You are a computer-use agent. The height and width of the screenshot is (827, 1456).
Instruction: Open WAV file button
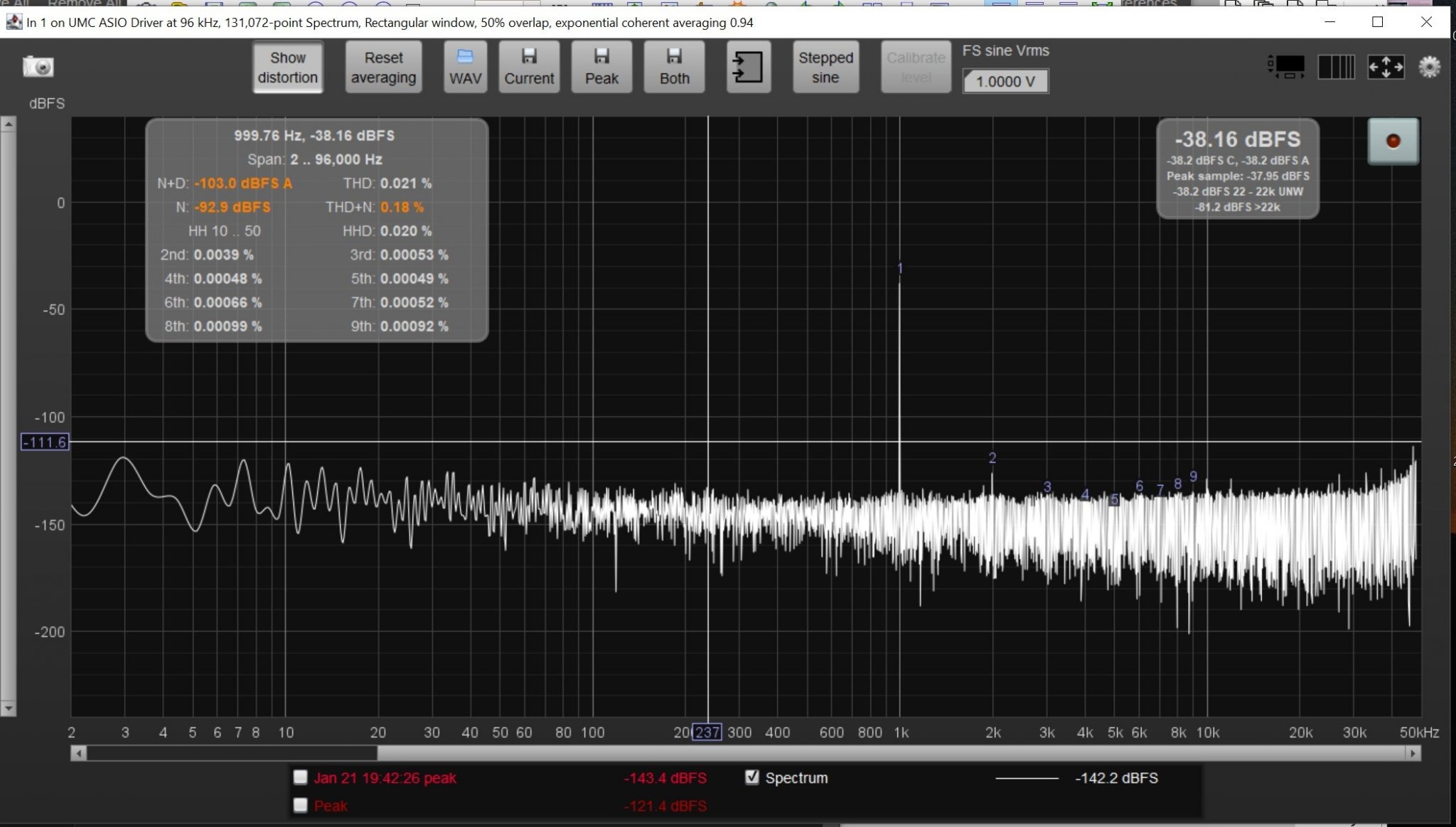(466, 68)
